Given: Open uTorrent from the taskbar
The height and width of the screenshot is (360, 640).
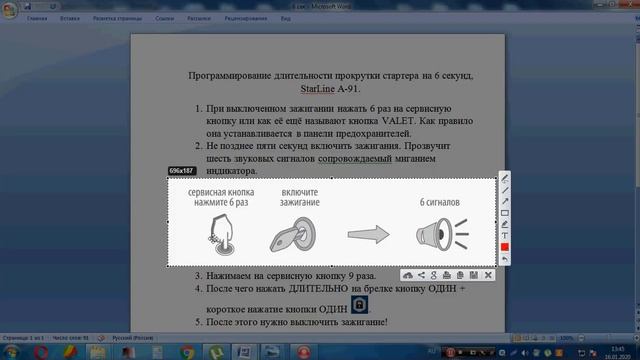Looking at the screenshot, I should (216, 352).
